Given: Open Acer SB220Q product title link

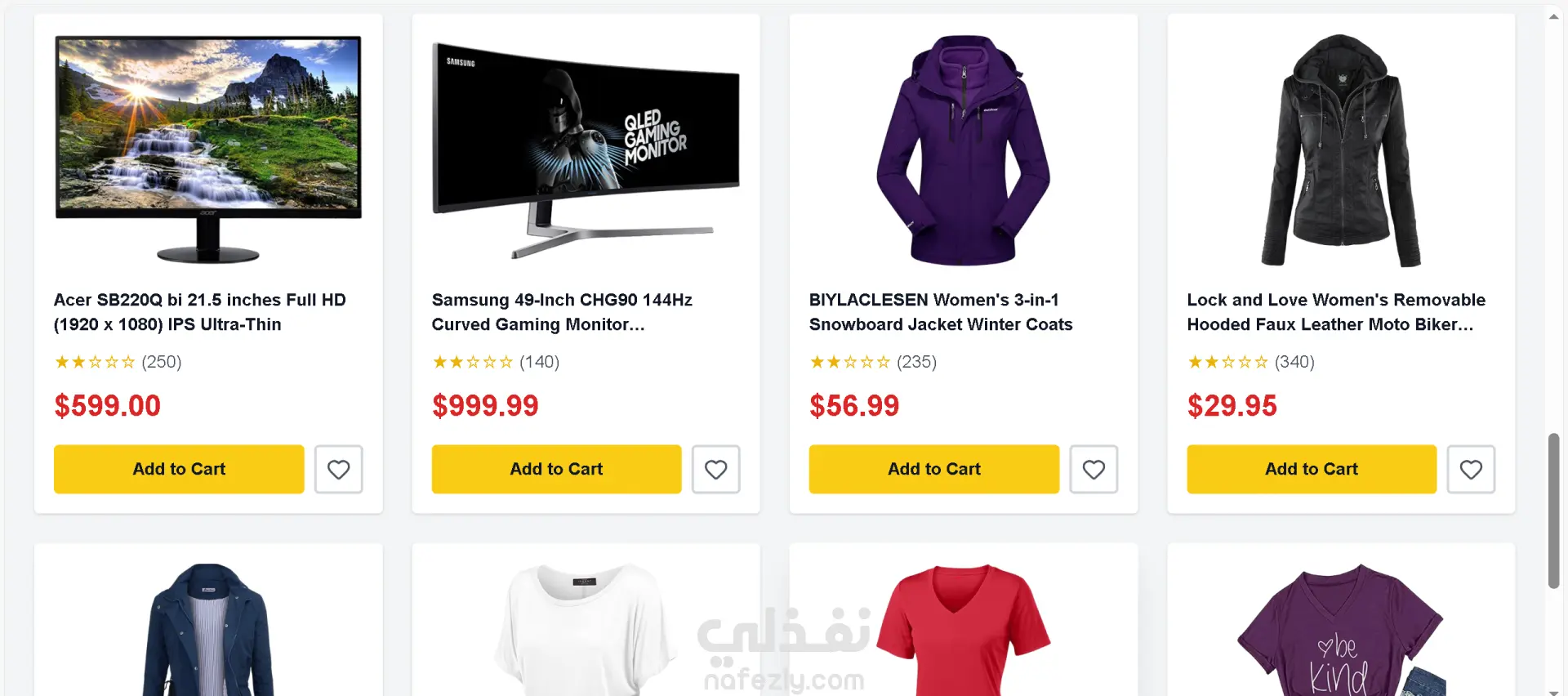Looking at the screenshot, I should click(200, 312).
